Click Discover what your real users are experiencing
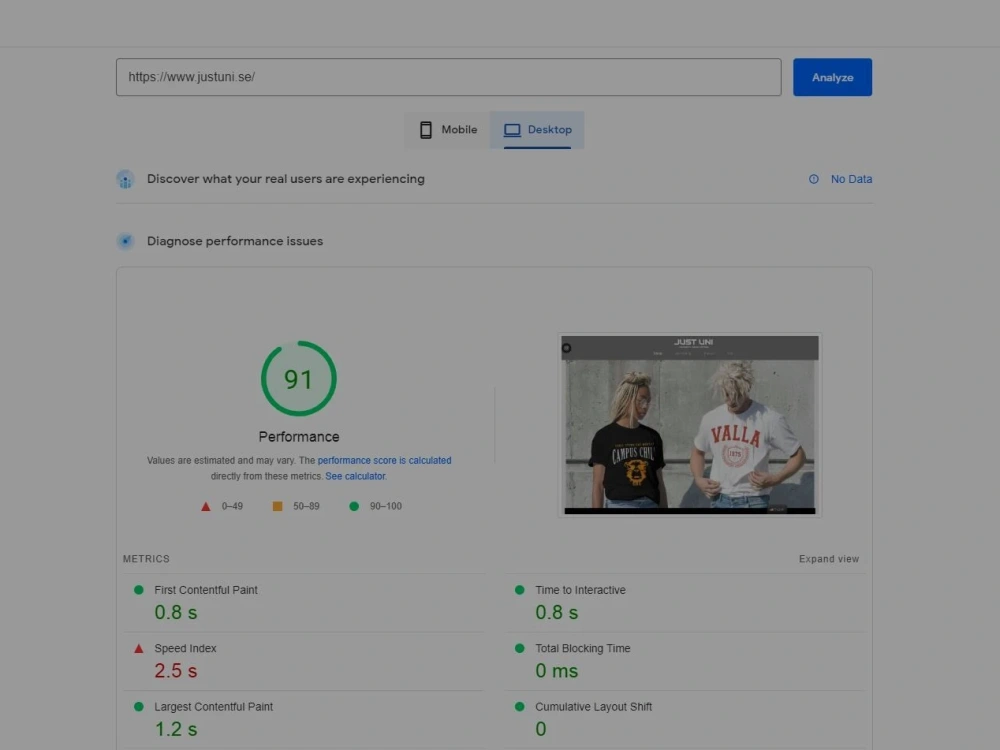1000x750 pixels. pos(286,179)
